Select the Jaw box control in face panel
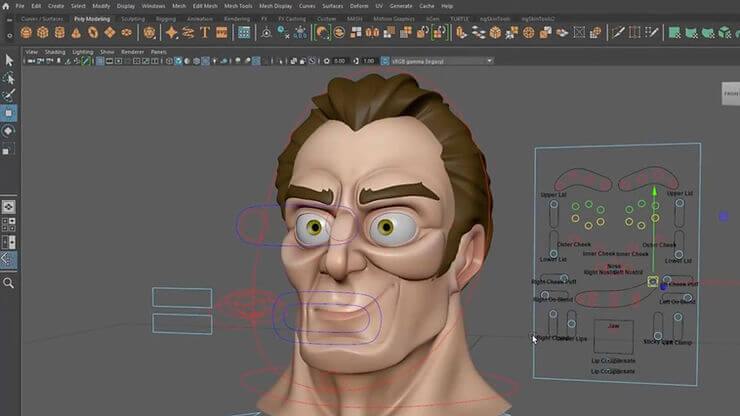The height and width of the screenshot is (416, 740). [614, 337]
